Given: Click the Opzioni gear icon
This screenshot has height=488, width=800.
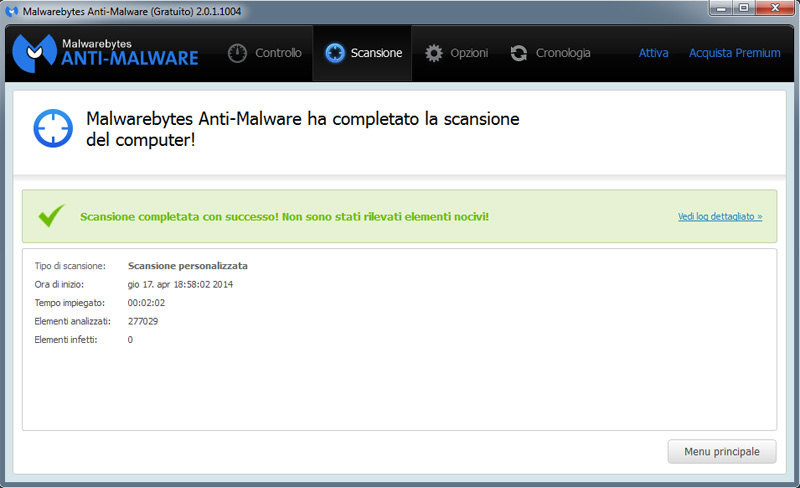Looking at the screenshot, I should [434, 53].
